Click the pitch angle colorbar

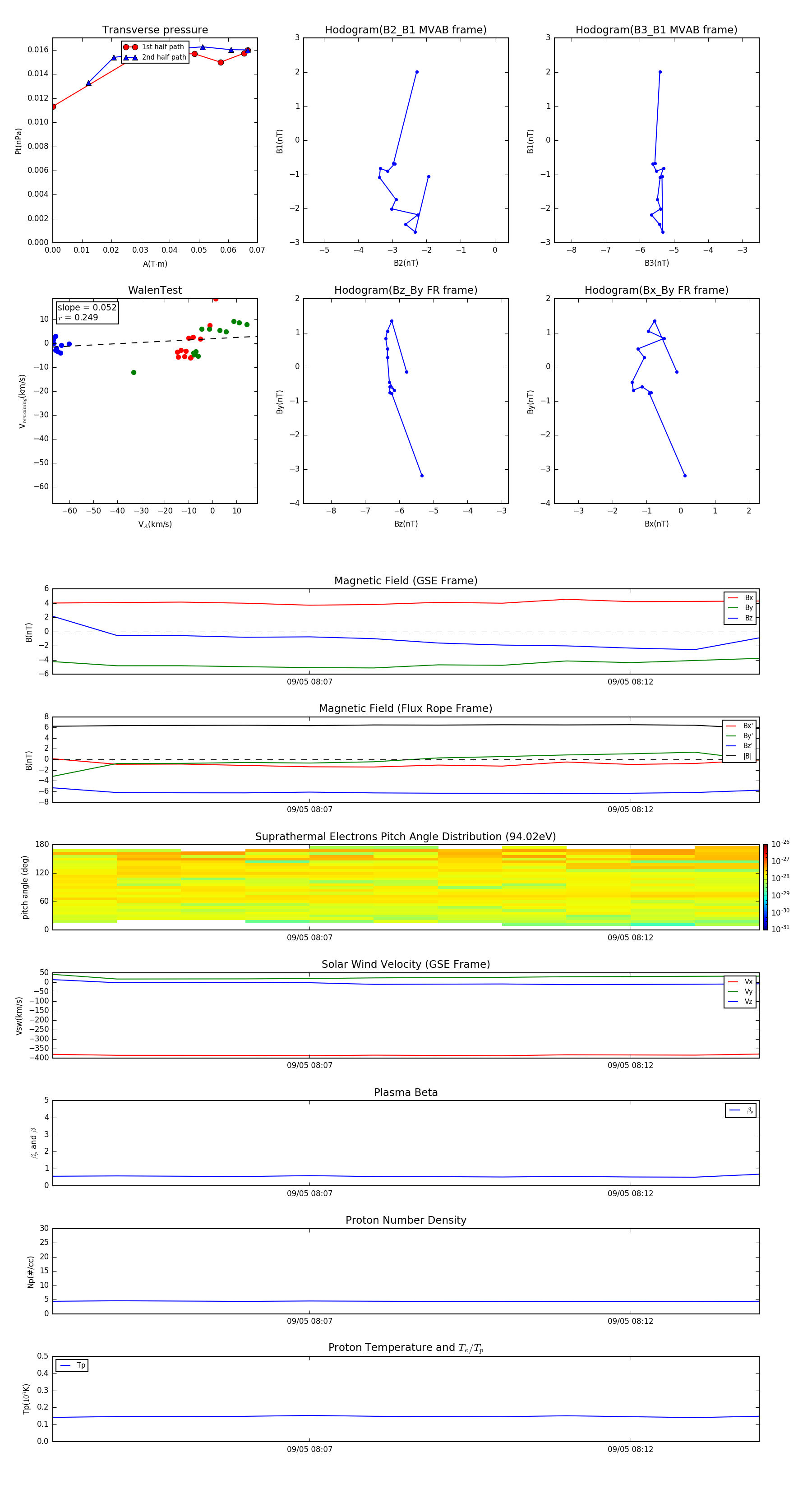pos(765,887)
